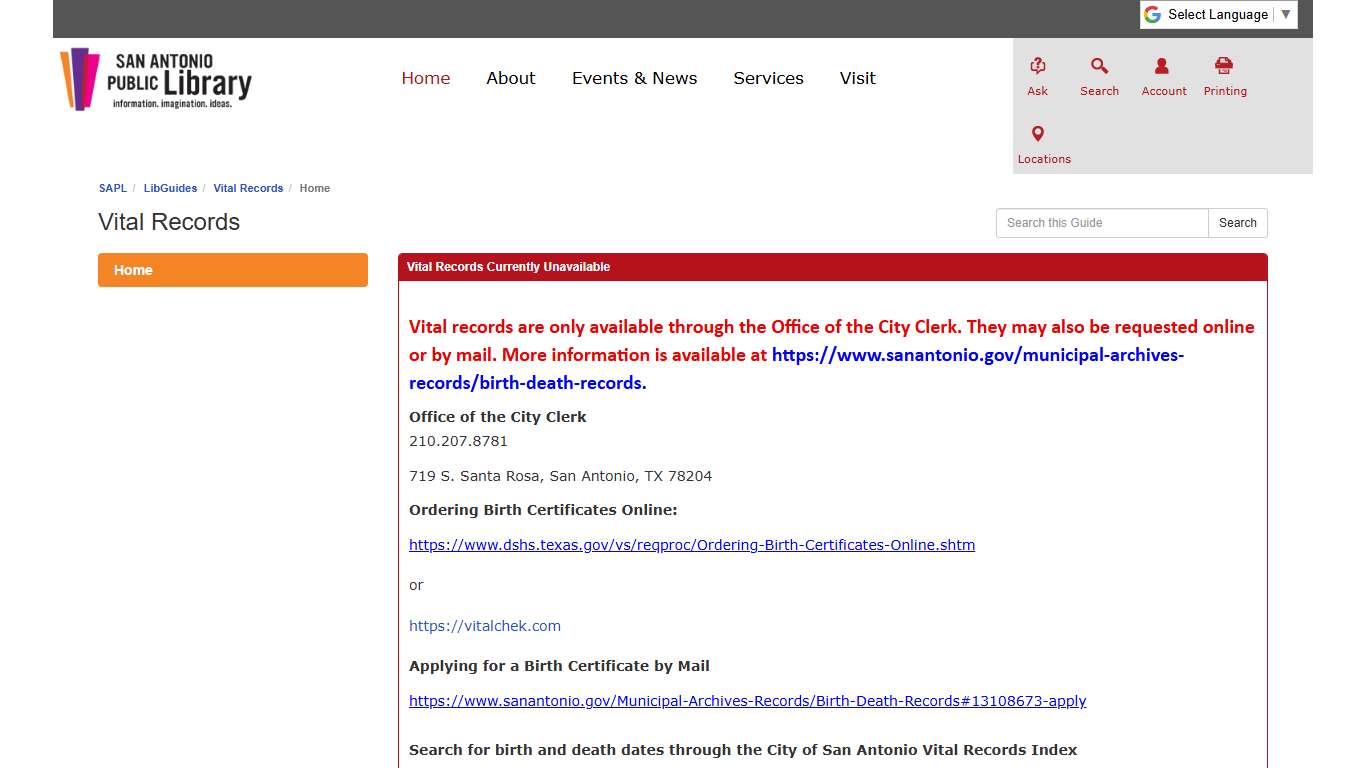Click the Google Translate logo icon
The image size is (1366, 768).
point(1152,14)
